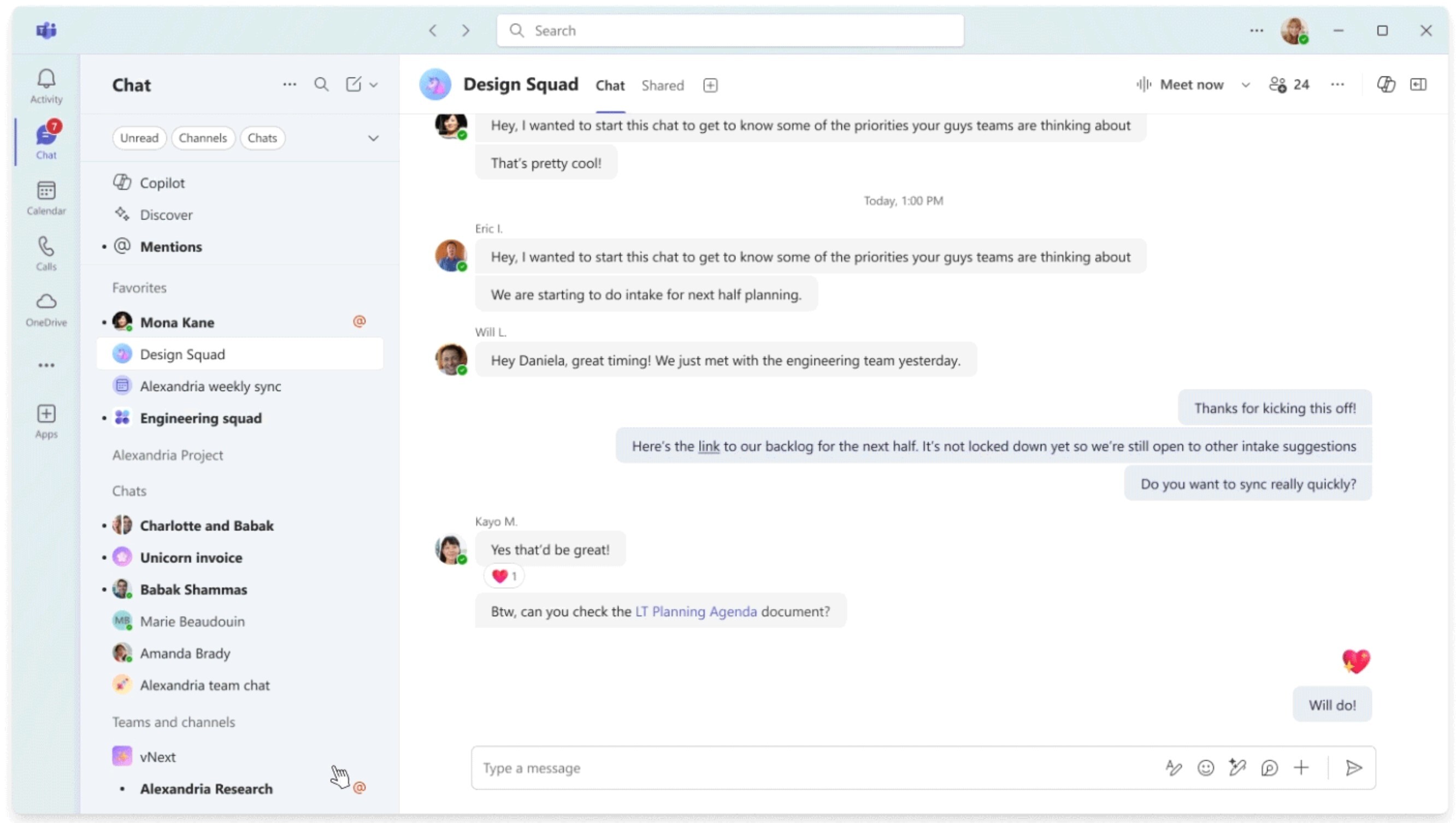Open the chat header More options menu
The image size is (1456, 823).
tap(1337, 84)
